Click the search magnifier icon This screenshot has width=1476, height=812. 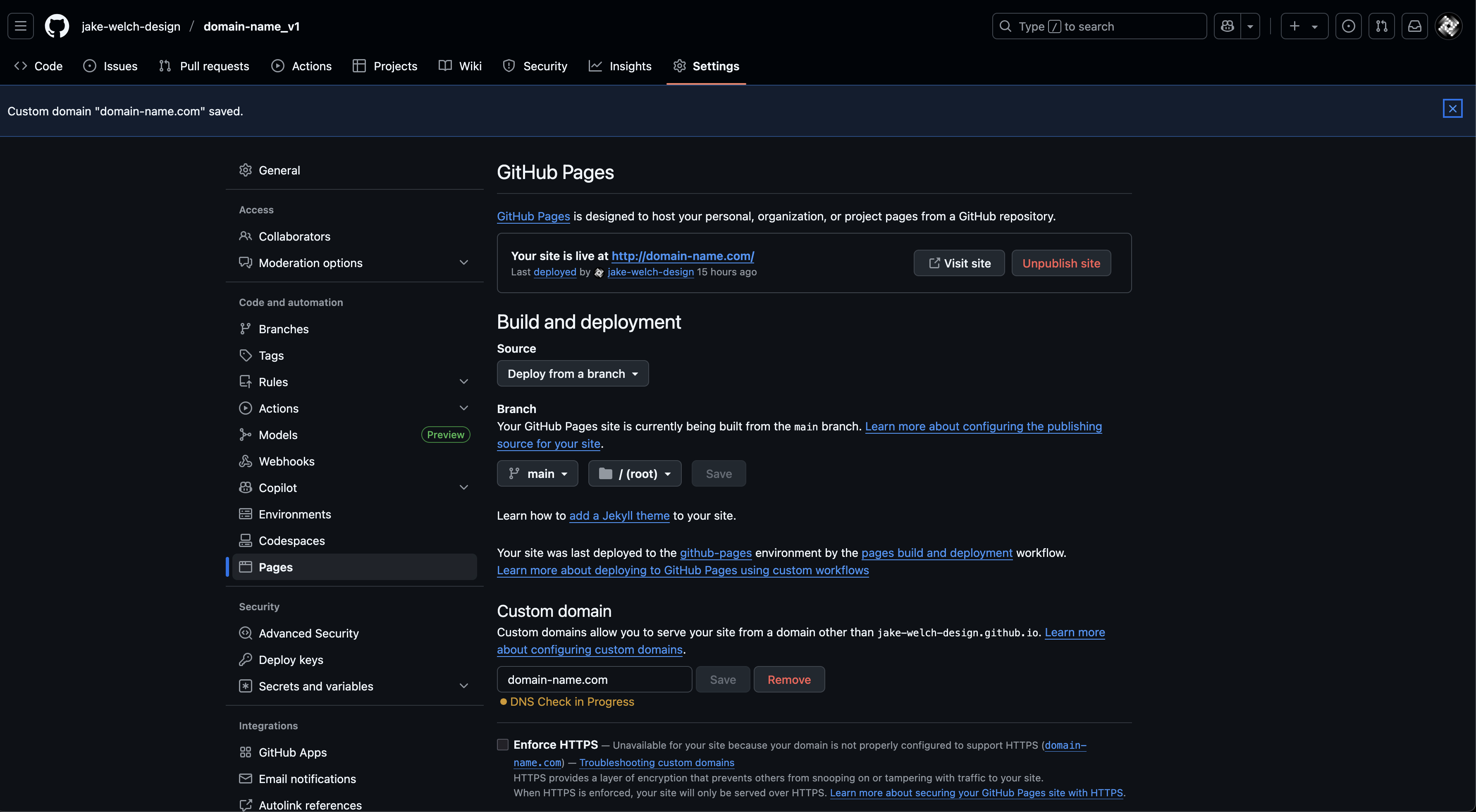(1005, 26)
